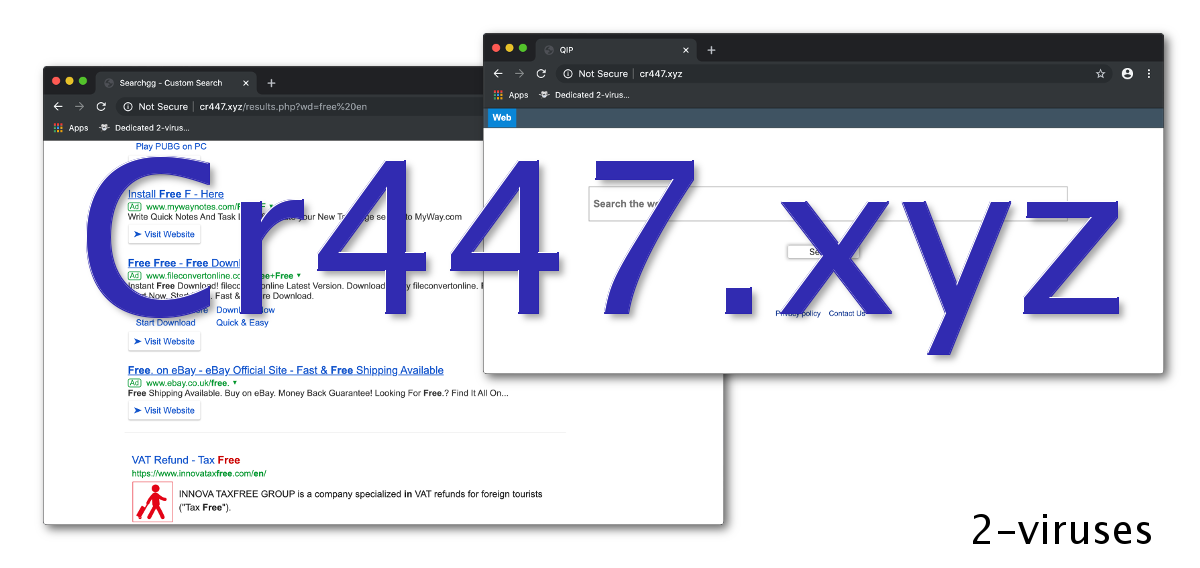
Task: Click Not Secure info icon in Searchgg window
Action: (x=128, y=106)
